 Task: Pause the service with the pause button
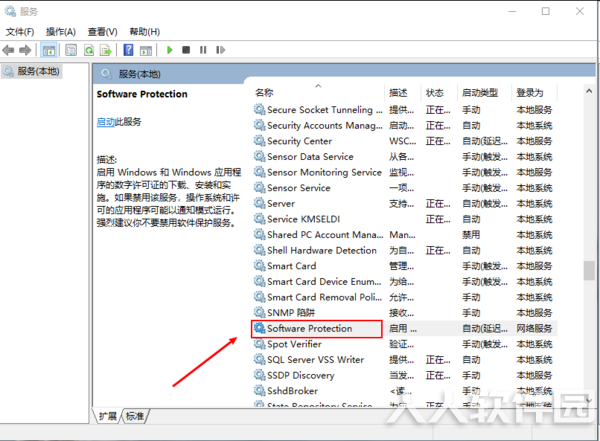203,50
